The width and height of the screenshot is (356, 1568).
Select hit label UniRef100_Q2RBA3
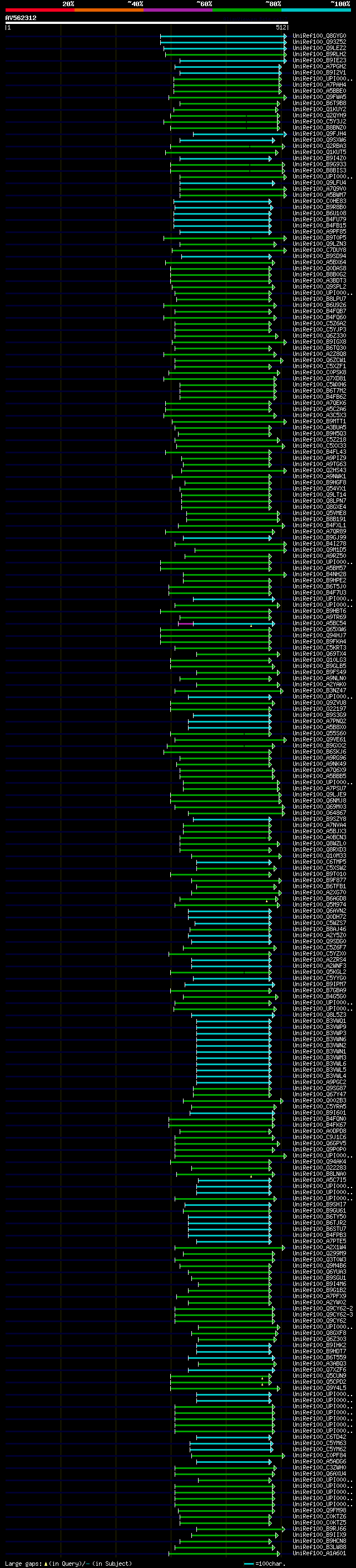[x=319, y=146]
